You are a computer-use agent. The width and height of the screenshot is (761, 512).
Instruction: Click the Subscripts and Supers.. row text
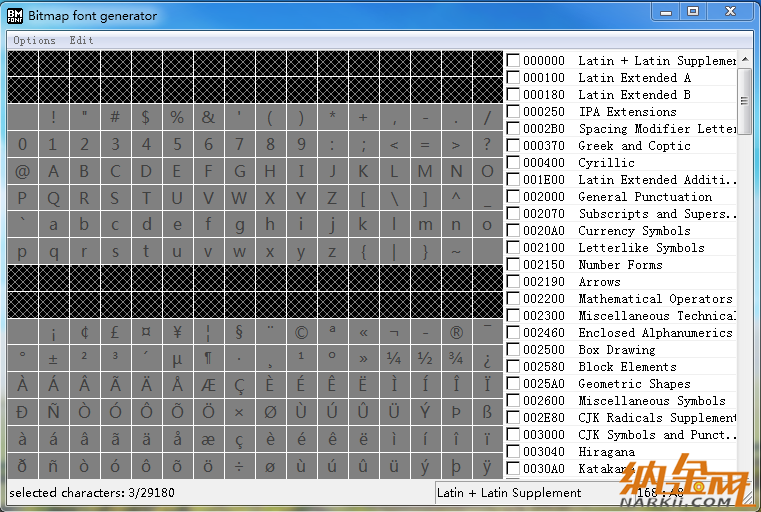click(657, 214)
